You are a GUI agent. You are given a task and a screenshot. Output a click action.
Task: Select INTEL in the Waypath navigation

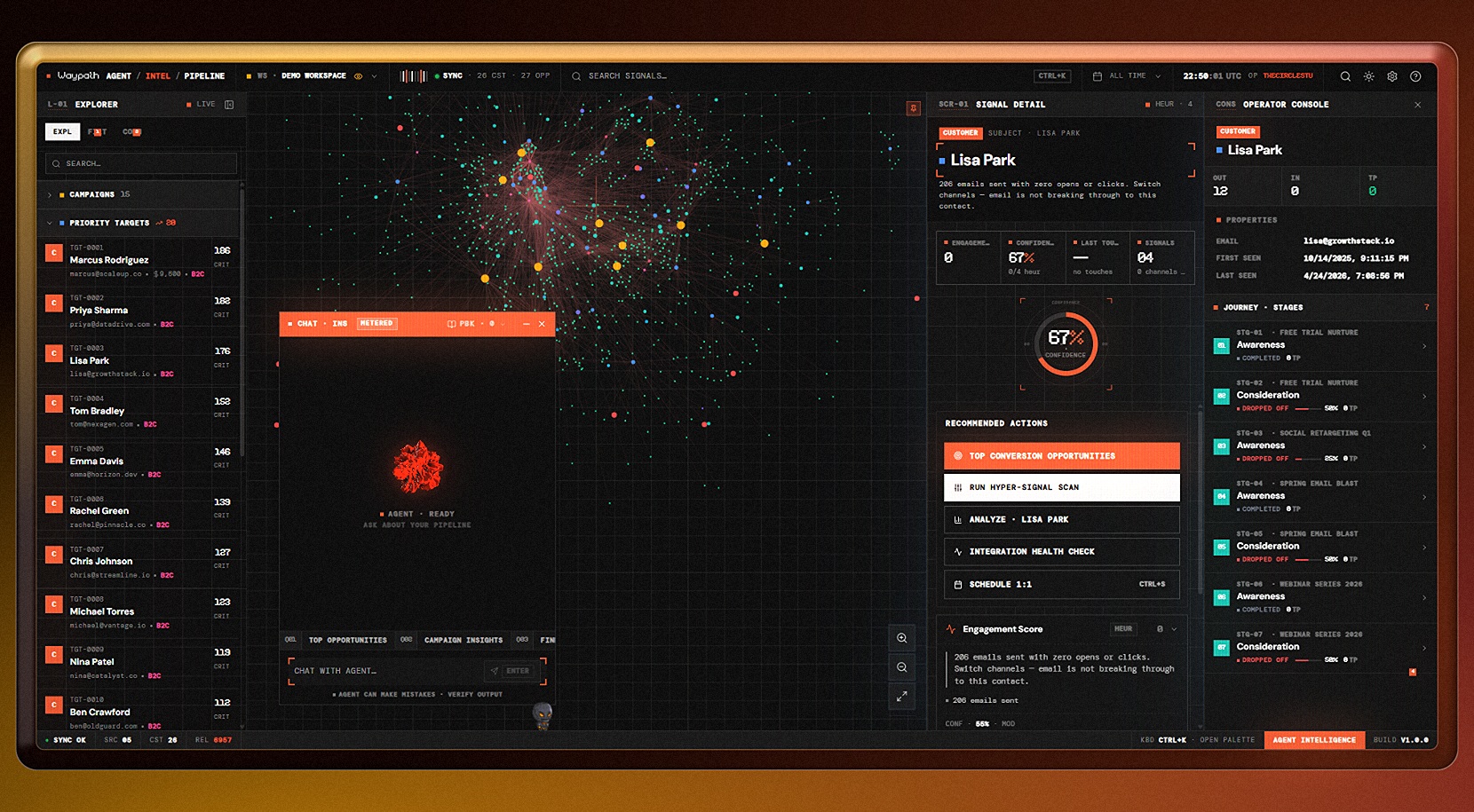click(157, 75)
